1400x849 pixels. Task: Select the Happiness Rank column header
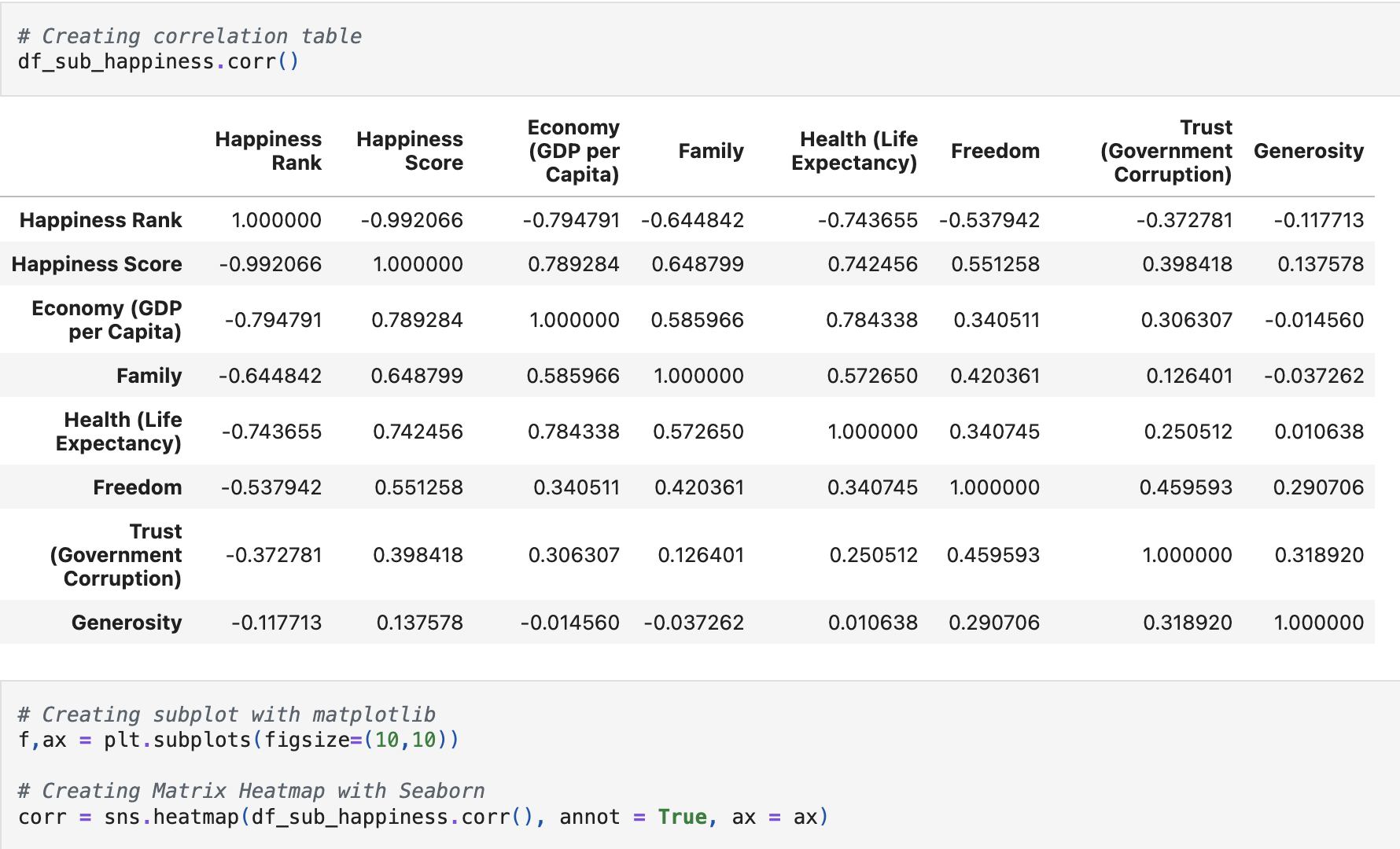(268, 151)
